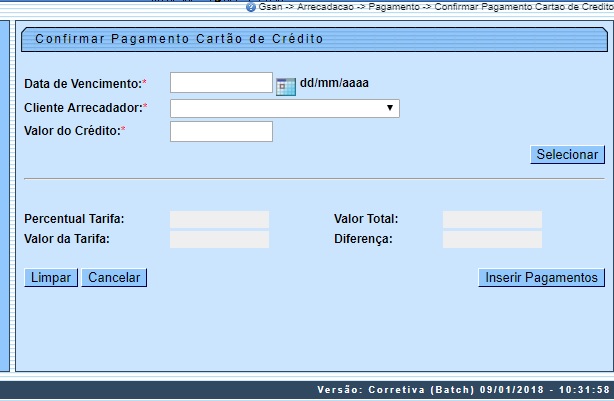Viewport: 614px width, 401px height.
Task: Open the calendar date picker icon
Action: coord(286,87)
